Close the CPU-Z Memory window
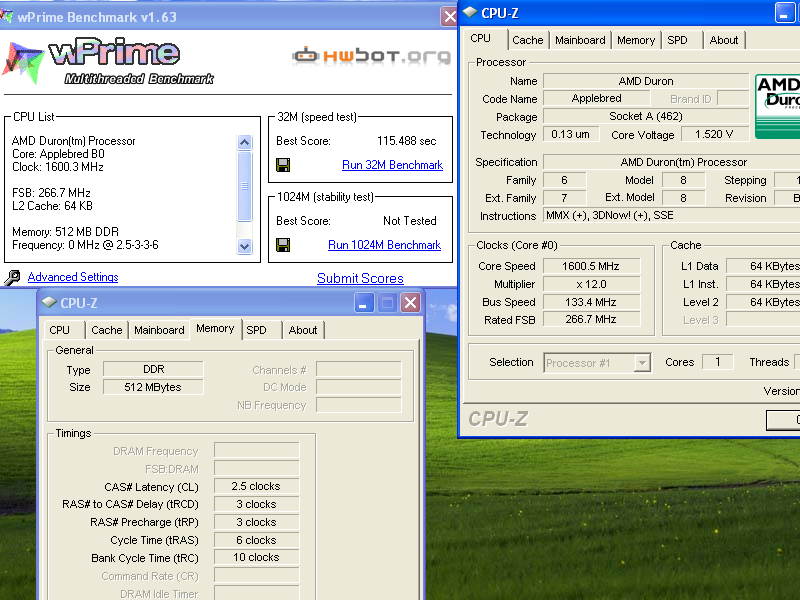 point(411,303)
